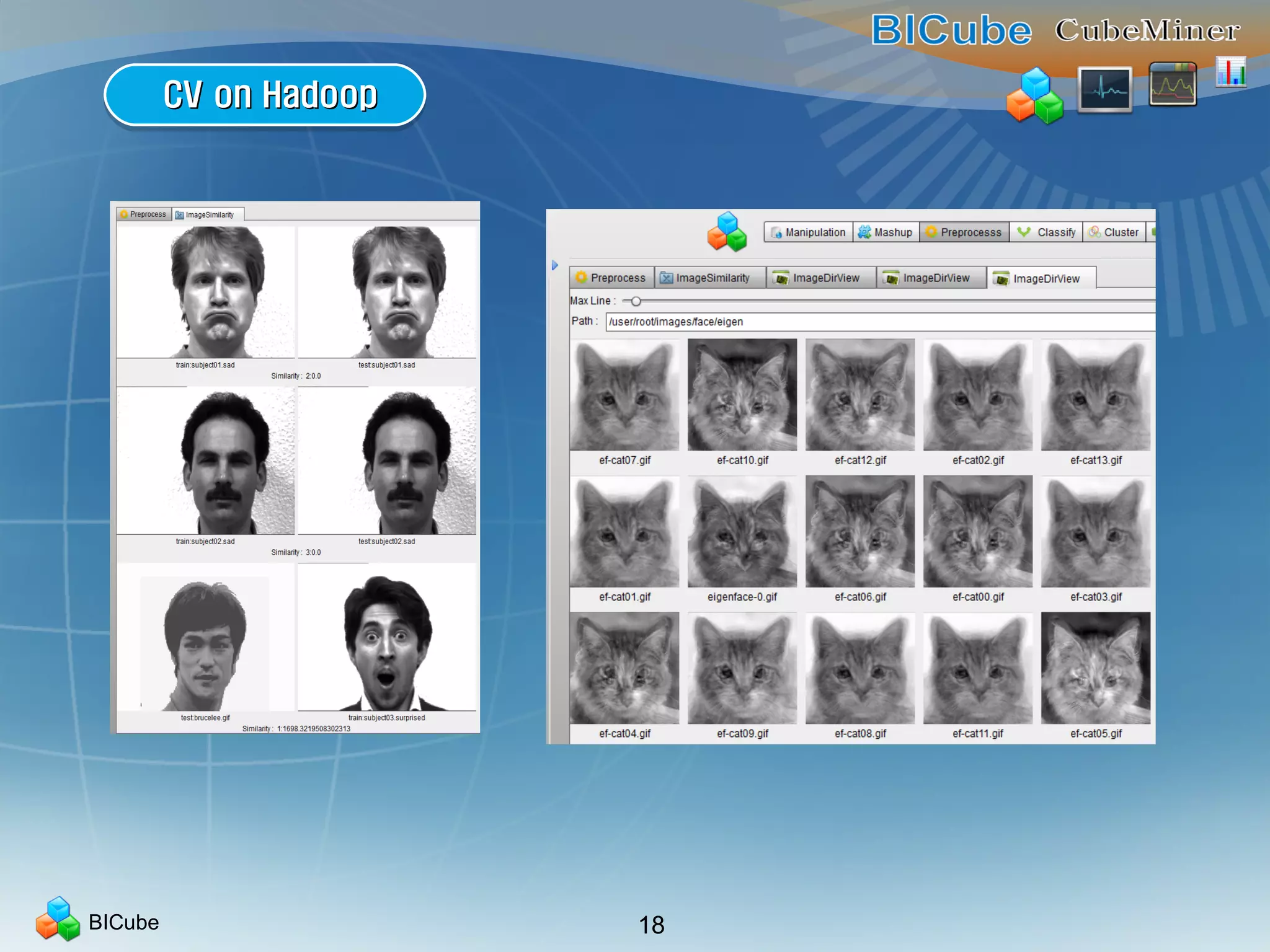Viewport: 1270px width, 952px height.
Task: Select thumbnail eigenface-0.gif
Action: point(742,531)
